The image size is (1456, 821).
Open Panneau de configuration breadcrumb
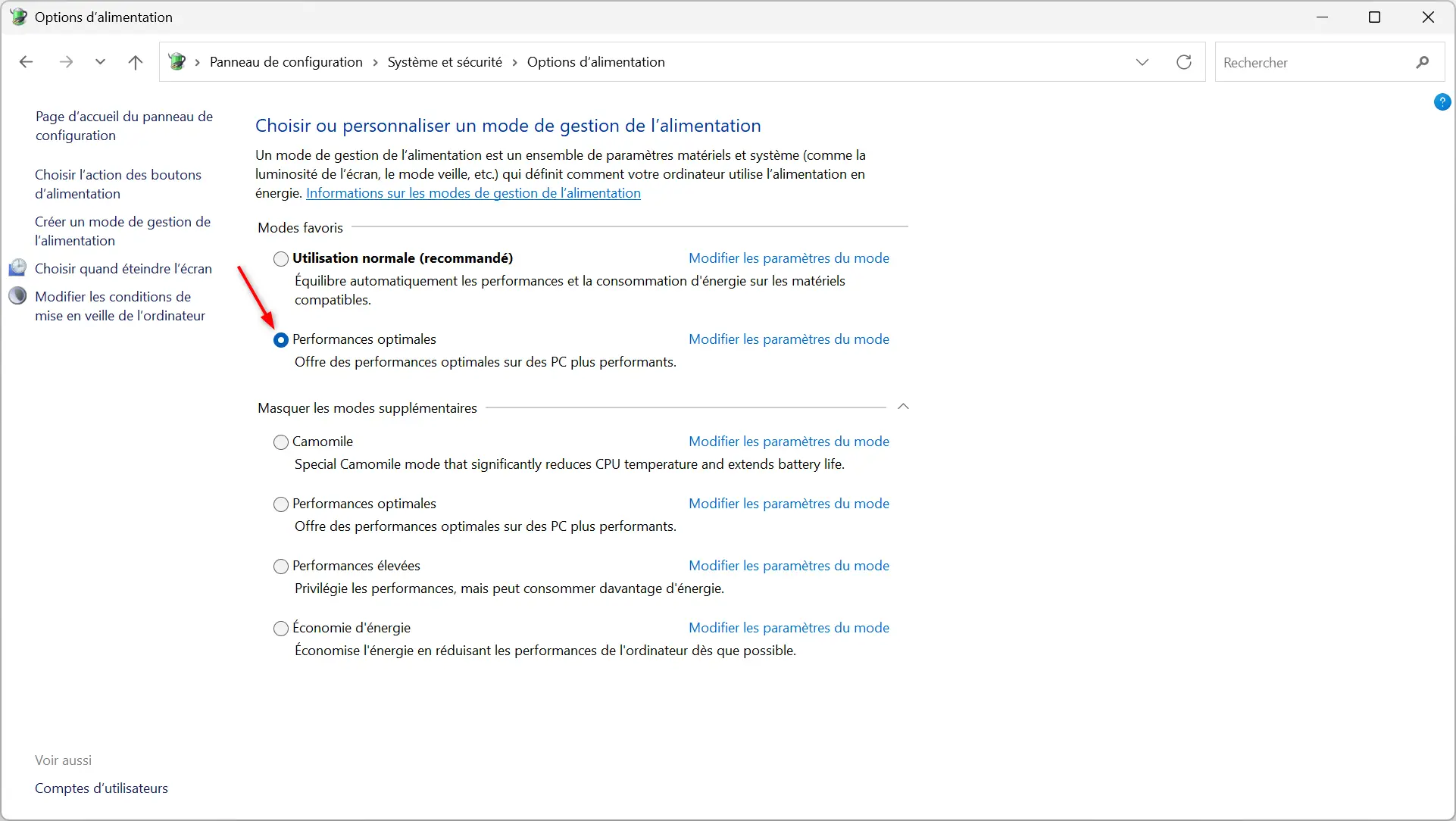(286, 62)
